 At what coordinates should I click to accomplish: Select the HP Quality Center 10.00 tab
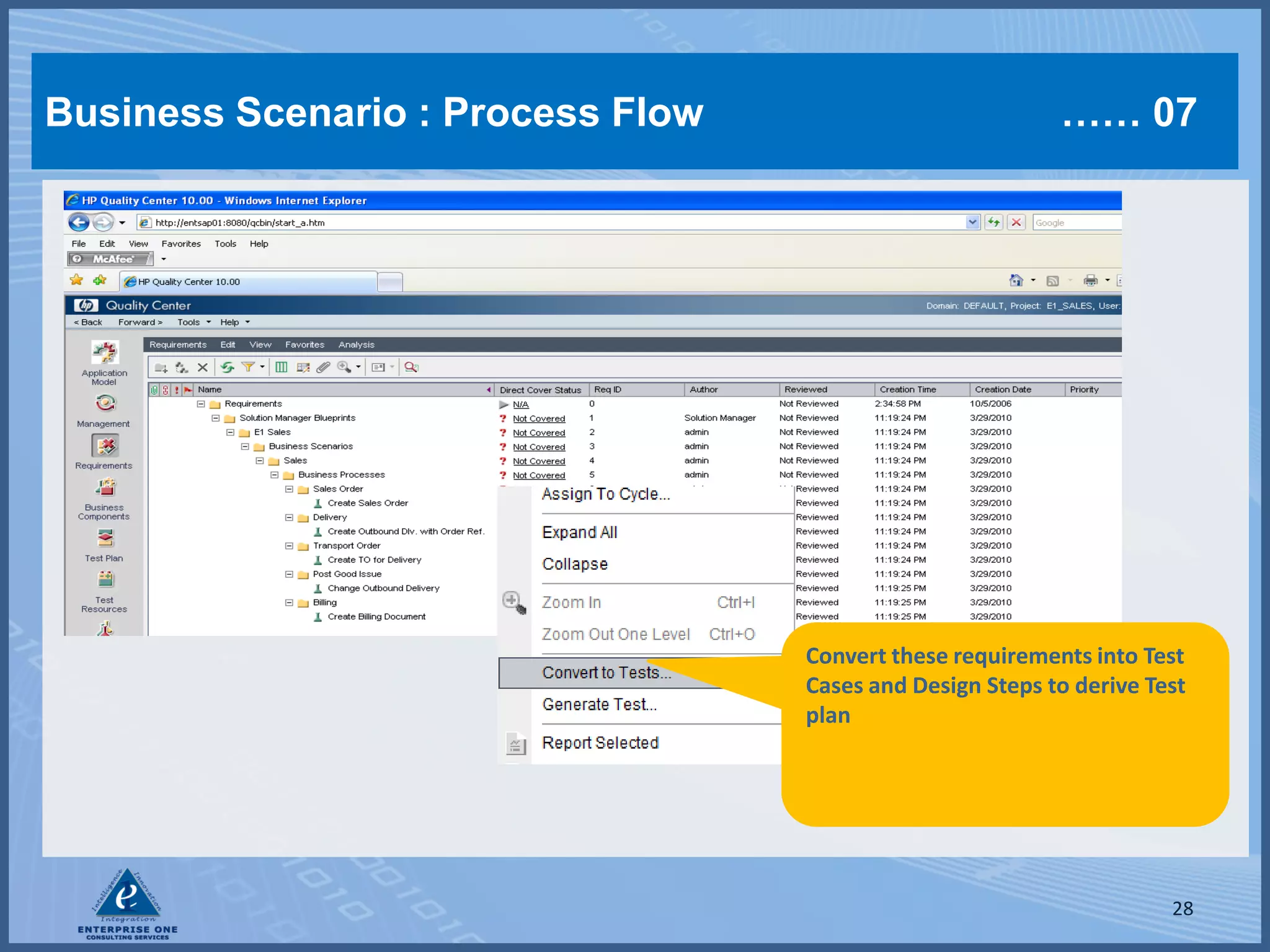[248, 281]
